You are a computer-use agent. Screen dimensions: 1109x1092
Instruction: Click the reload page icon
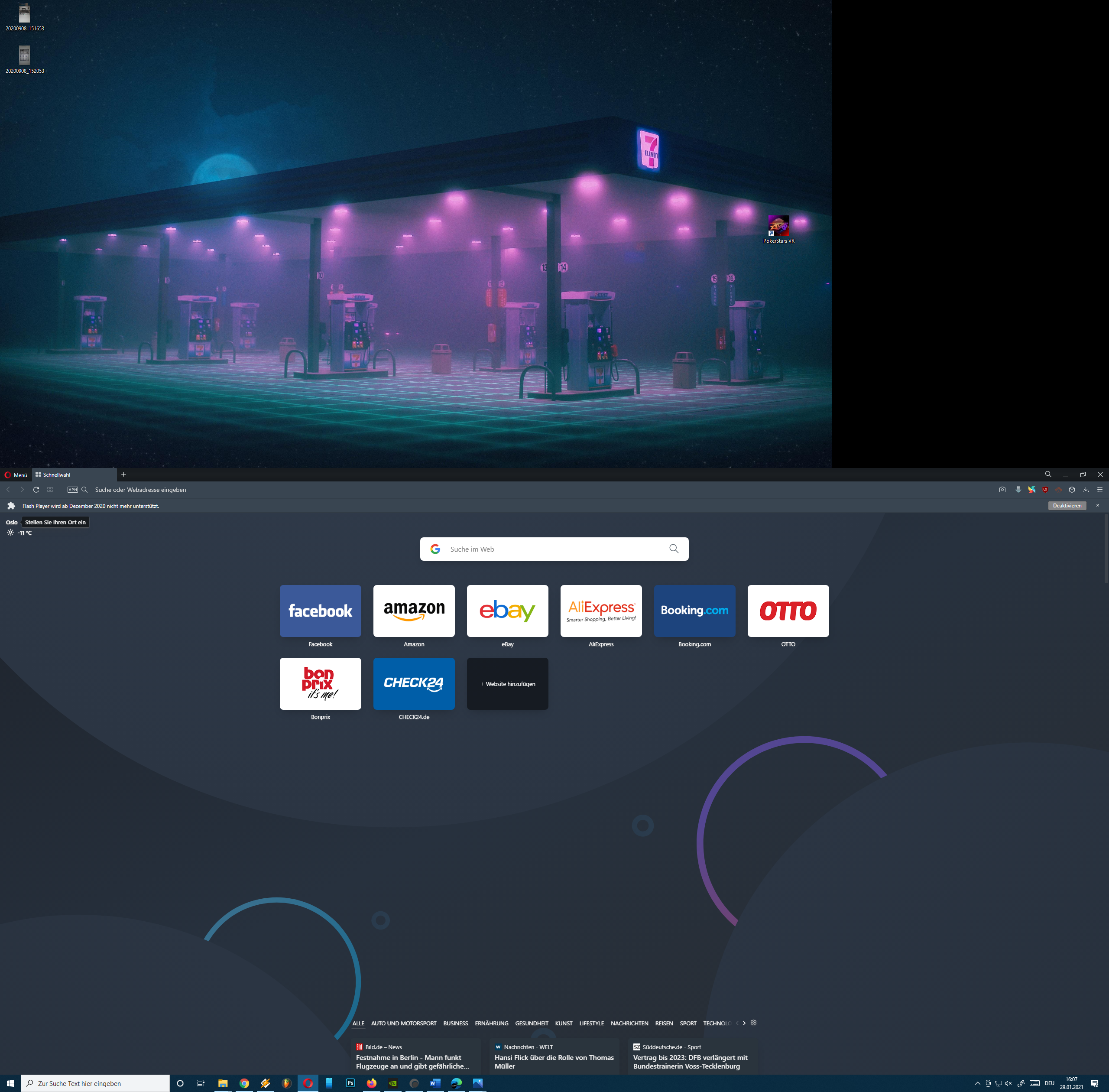tap(36, 490)
